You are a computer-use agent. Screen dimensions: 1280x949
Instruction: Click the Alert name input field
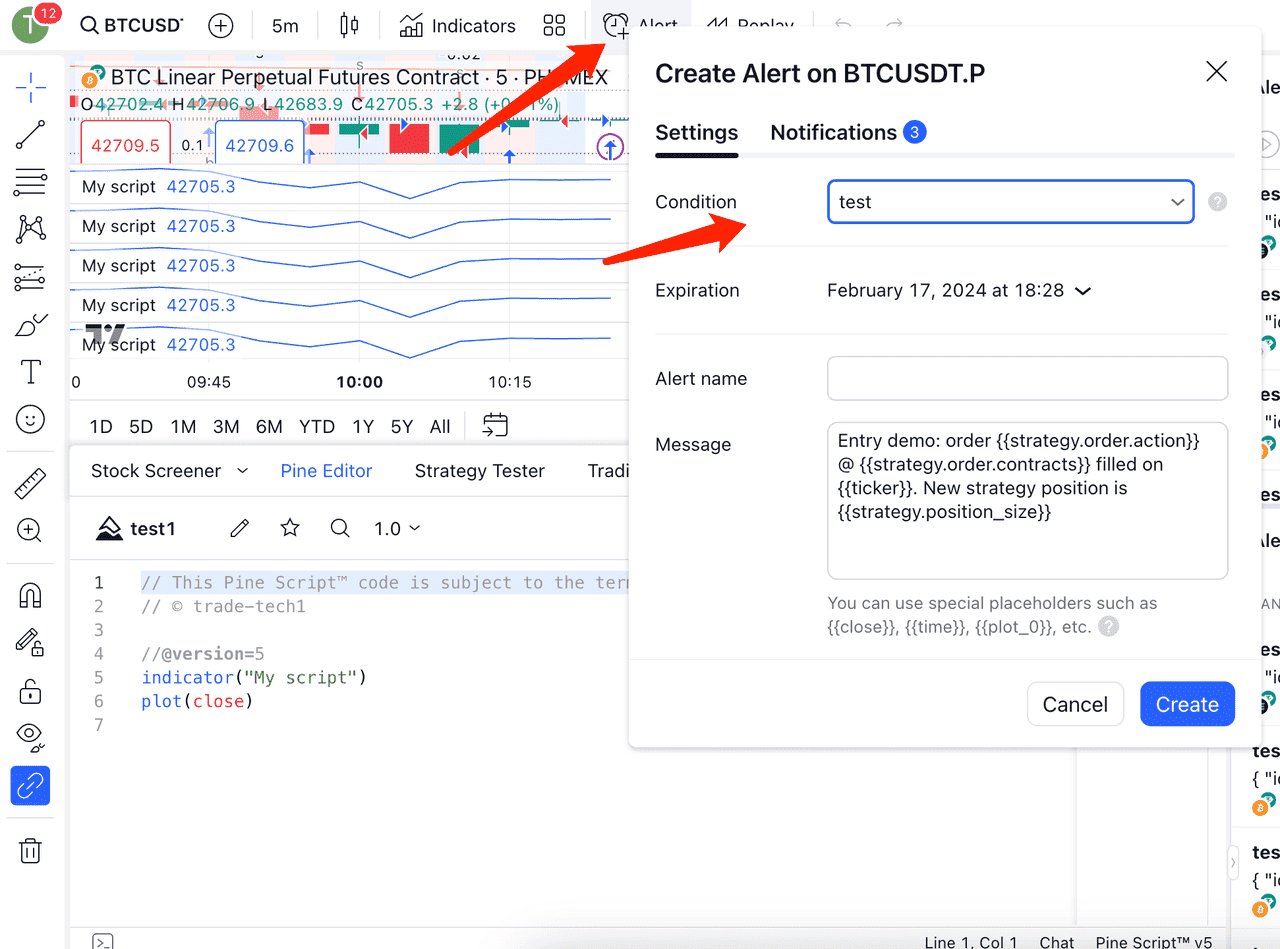click(x=1027, y=379)
